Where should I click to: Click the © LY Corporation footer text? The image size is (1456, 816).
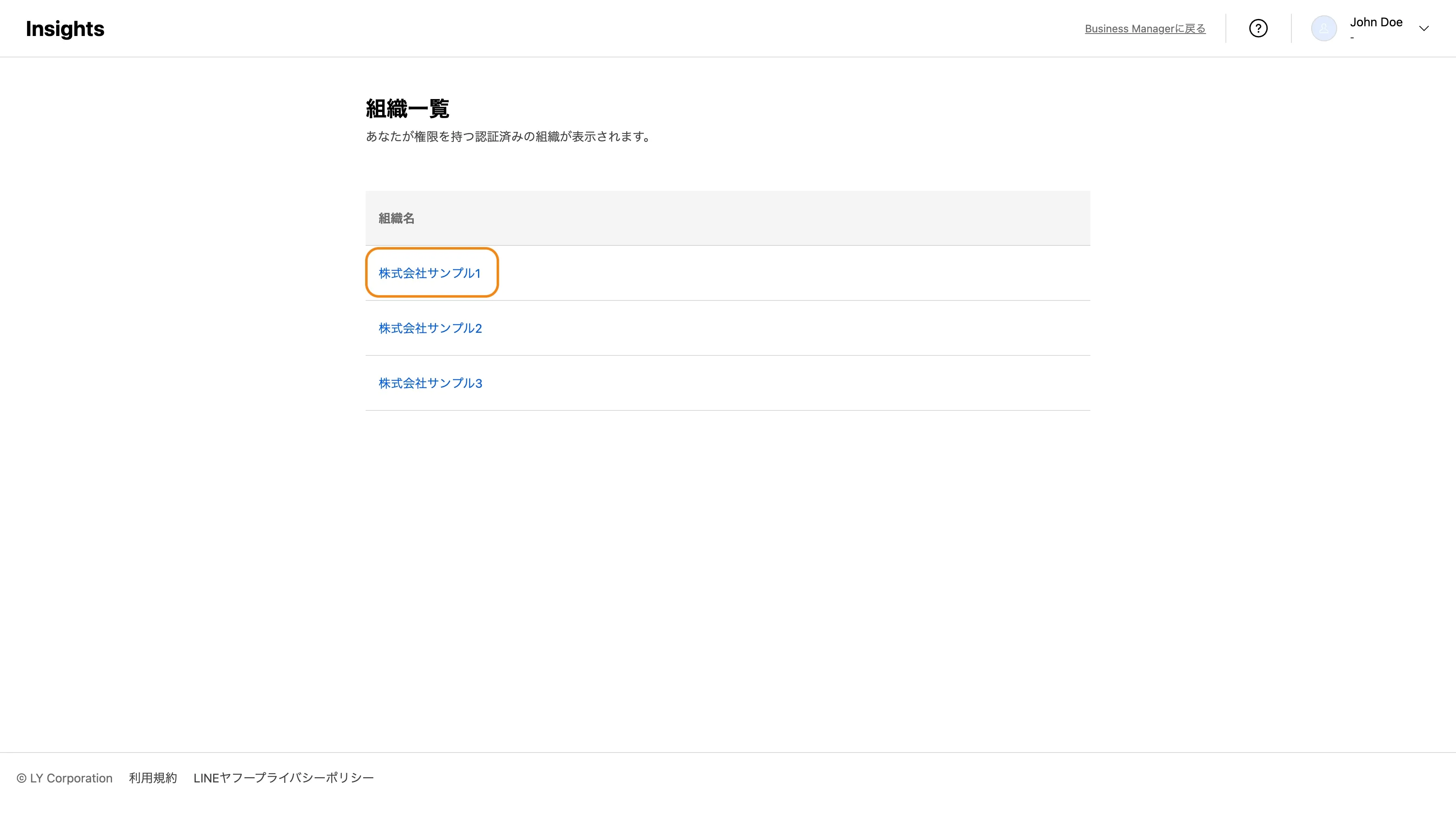71,778
